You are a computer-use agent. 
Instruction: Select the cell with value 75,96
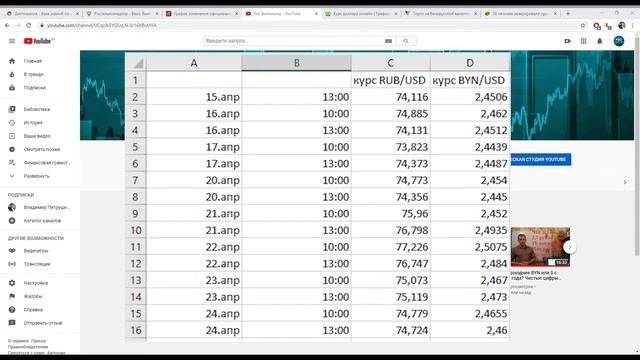(391, 213)
